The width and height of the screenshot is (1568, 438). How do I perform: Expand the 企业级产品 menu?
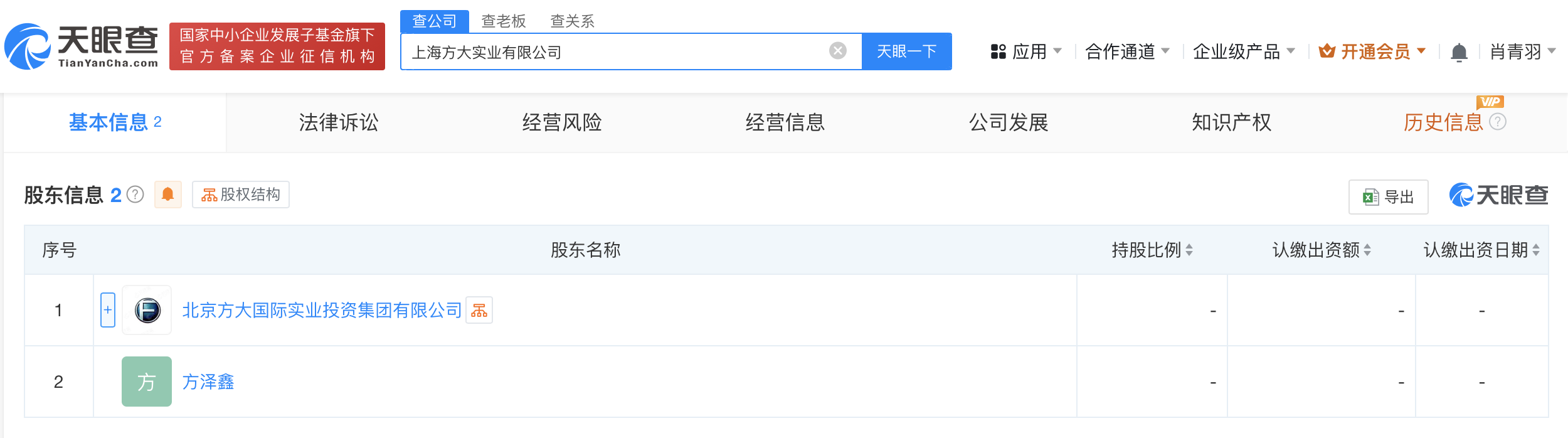pos(1244,51)
